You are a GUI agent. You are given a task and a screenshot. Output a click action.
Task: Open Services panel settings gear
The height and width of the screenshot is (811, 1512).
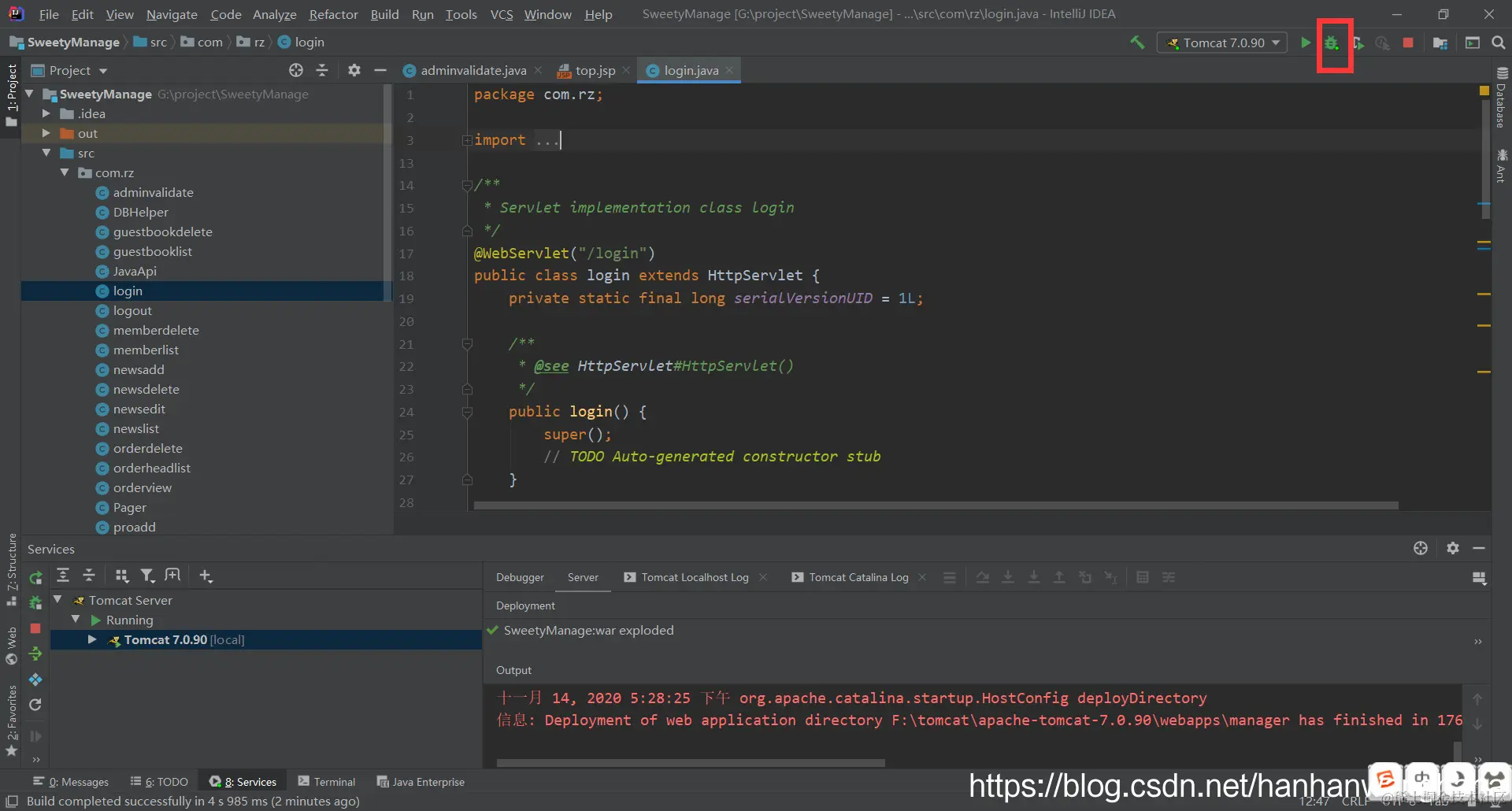pos(1453,548)
